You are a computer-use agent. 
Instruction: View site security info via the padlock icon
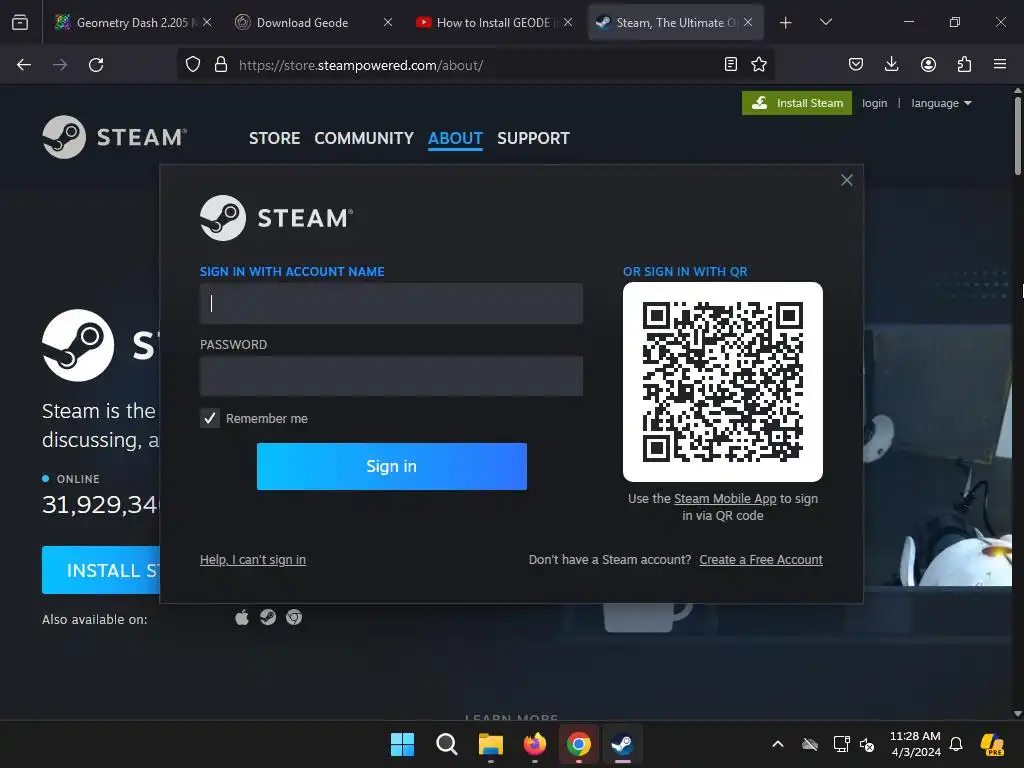click(221, 65)
